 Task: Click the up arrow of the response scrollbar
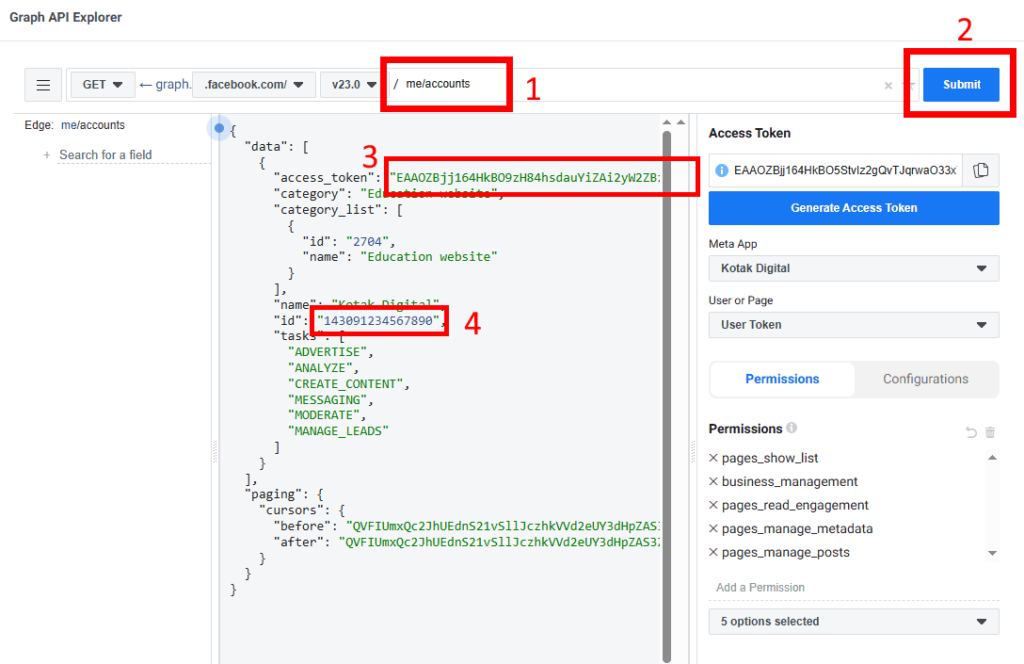point(667,122)
